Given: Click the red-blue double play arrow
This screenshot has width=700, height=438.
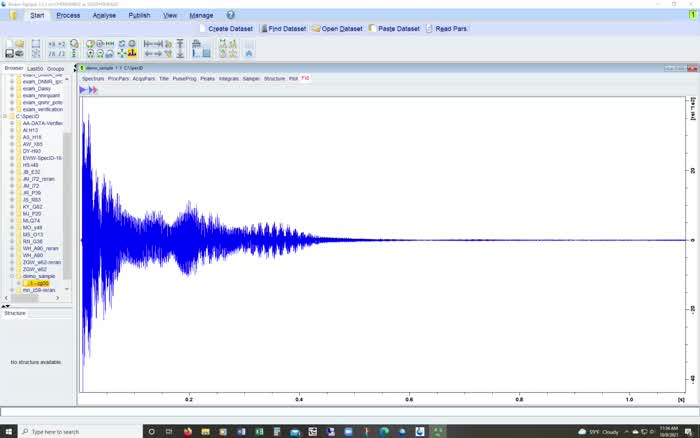Looking at the screenshot, I should (93, 90).
